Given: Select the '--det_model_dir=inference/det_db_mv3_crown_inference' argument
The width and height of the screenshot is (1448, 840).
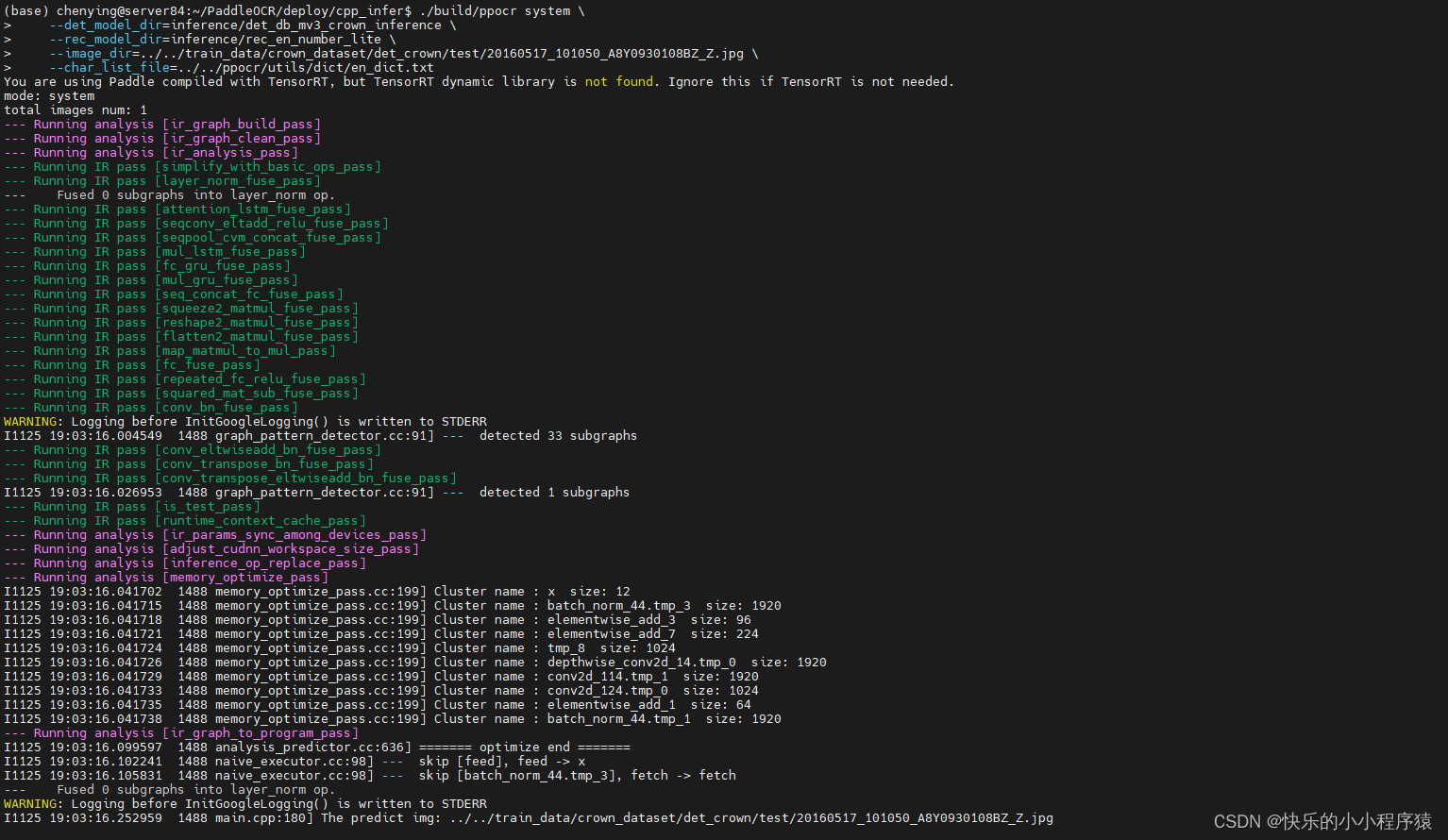Looking at the screenshot, I should [245, 25].
